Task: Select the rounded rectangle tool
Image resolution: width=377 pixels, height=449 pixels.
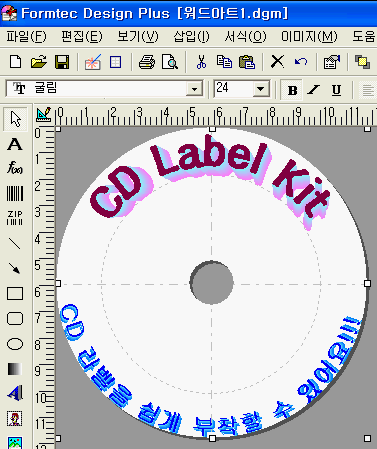Action: tap(15, 318)
